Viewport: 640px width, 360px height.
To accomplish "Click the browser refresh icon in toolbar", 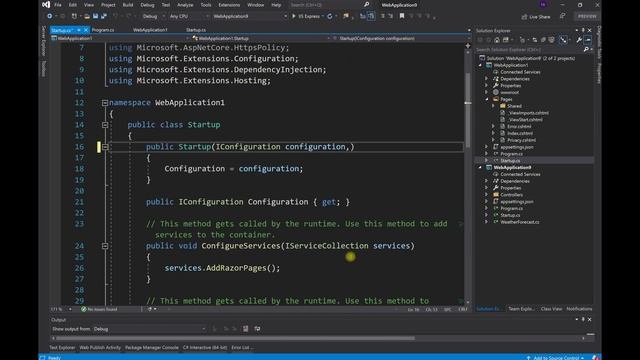I will (x=330, y=16).
